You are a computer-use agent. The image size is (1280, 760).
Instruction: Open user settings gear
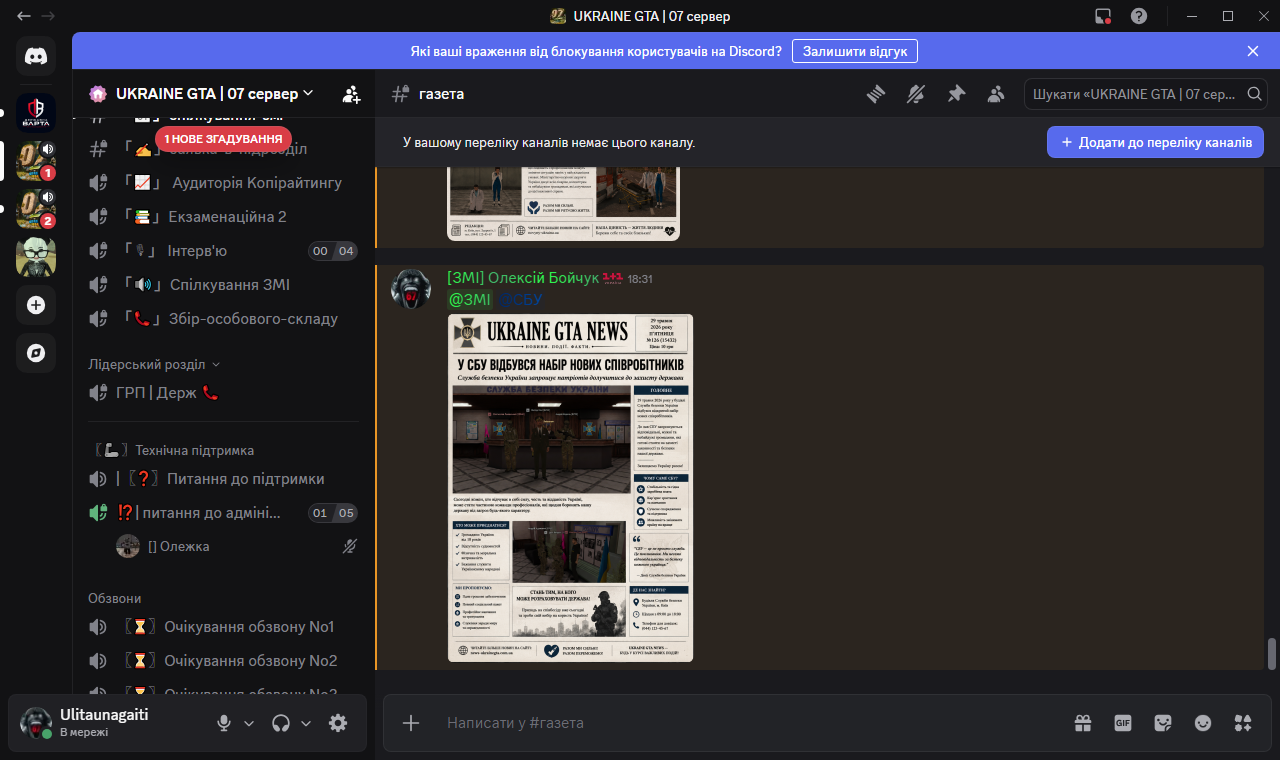point(338,723)
